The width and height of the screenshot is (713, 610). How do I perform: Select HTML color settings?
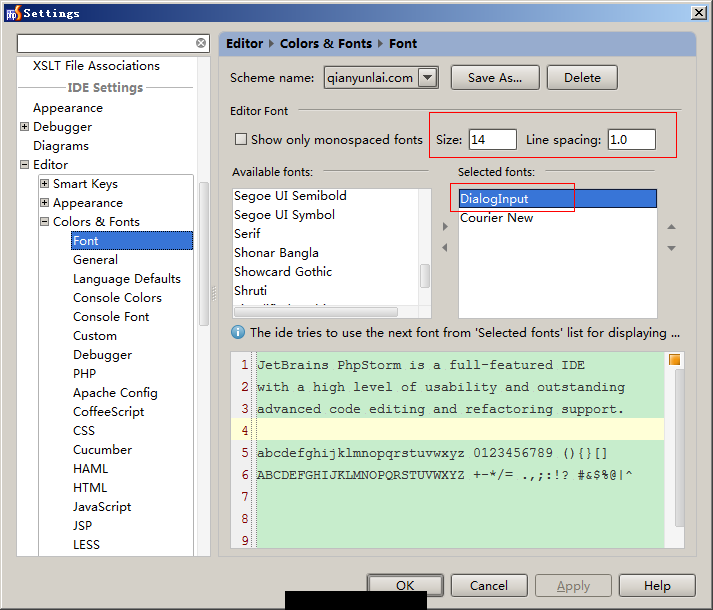point(90,488)
